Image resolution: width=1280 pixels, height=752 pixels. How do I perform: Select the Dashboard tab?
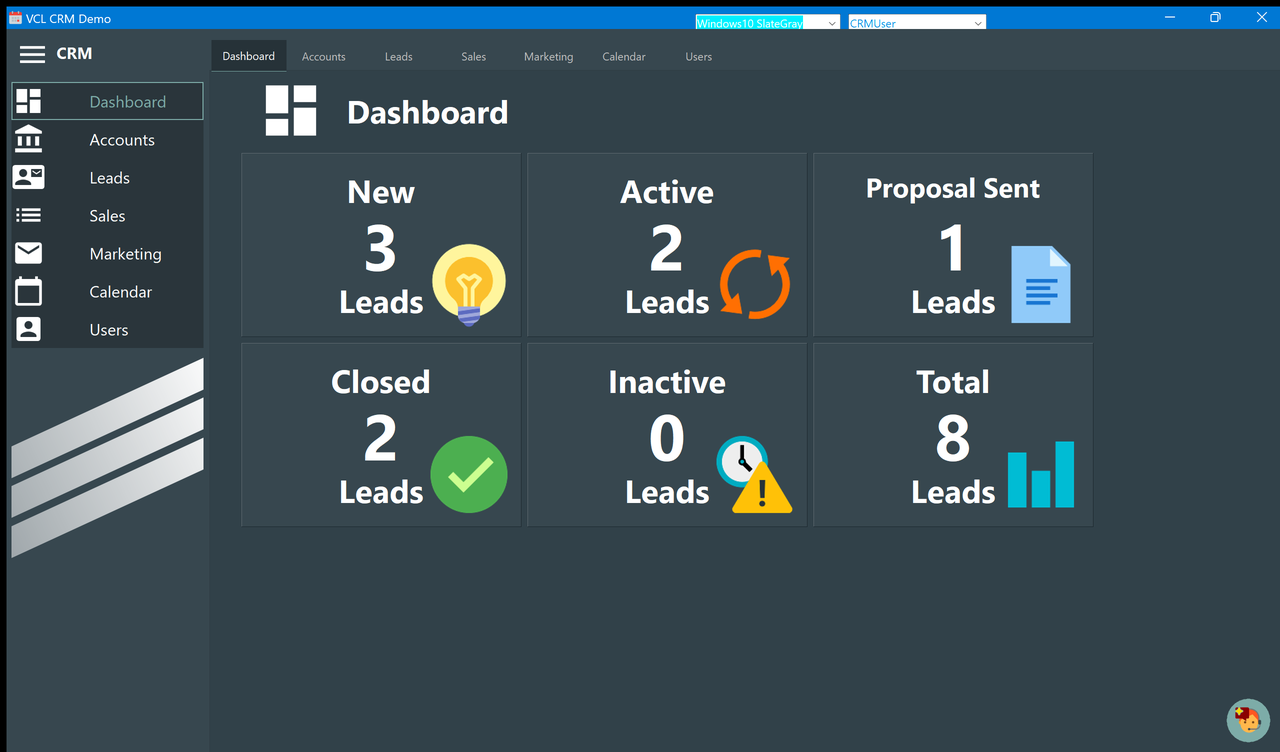pyautogui.click(x=249, y=56)
